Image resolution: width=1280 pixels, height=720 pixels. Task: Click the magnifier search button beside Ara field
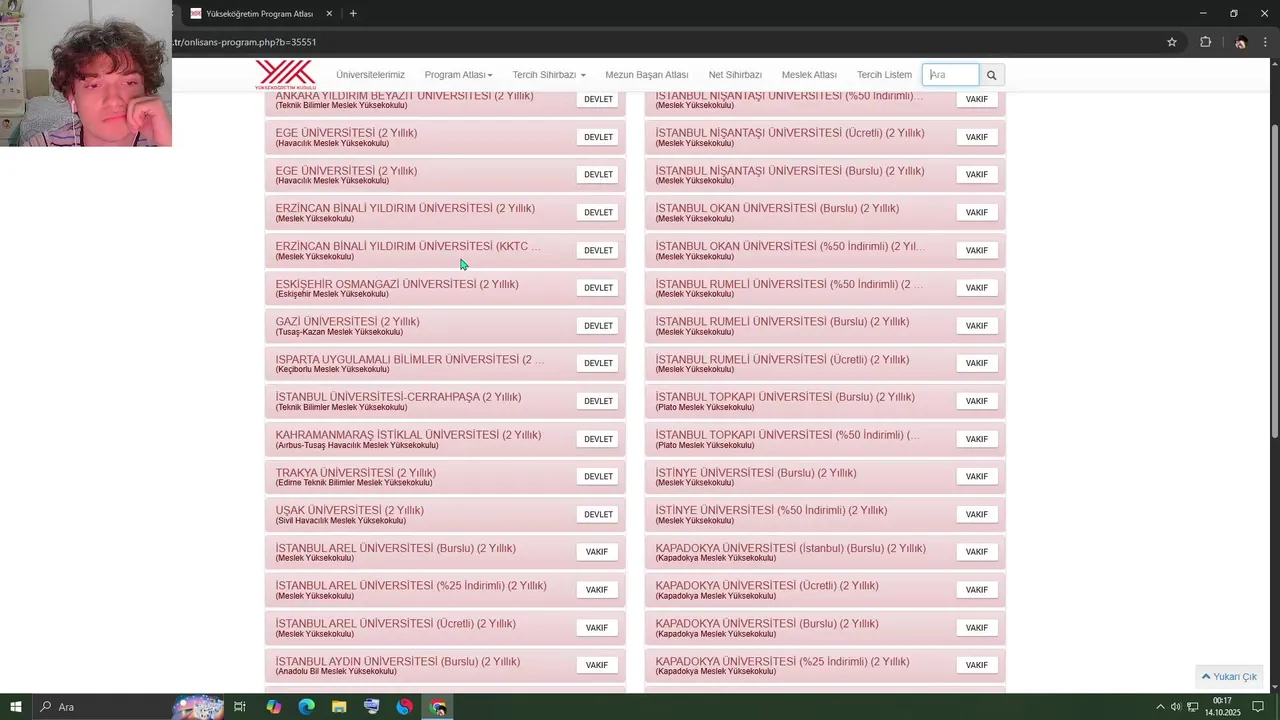coord(991,75)
